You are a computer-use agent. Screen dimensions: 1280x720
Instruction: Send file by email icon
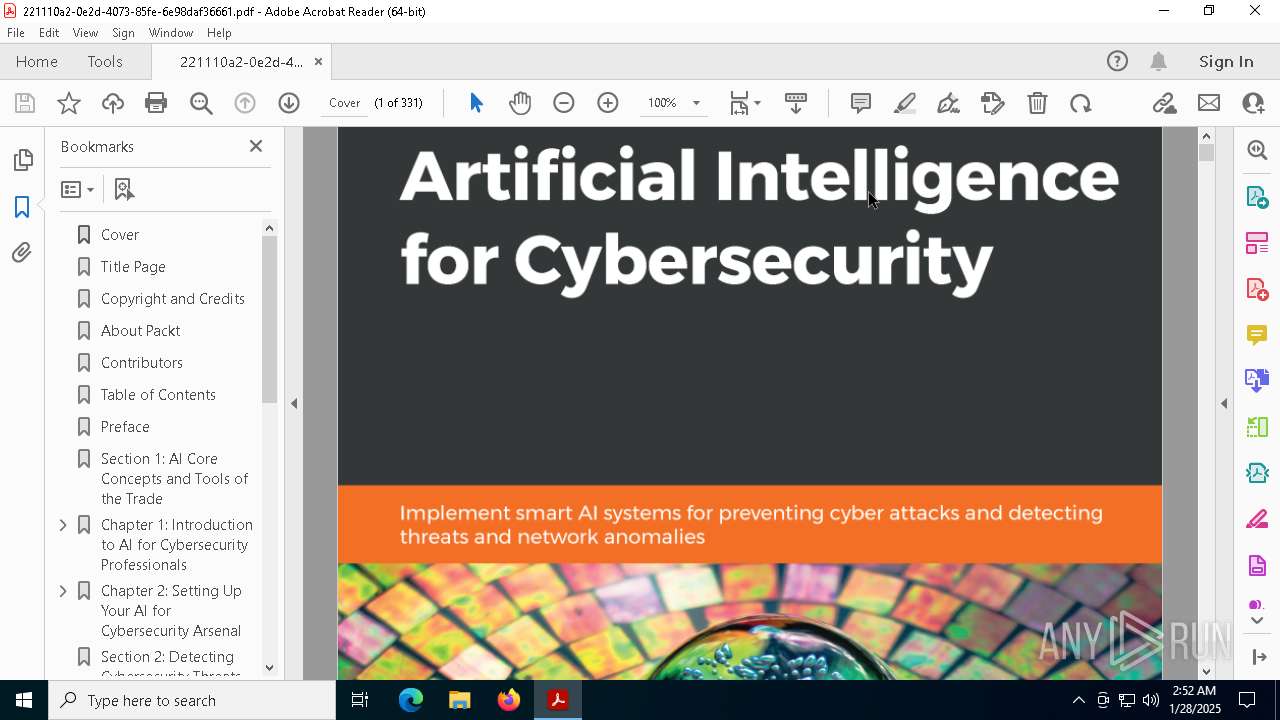coord(1209,103)
